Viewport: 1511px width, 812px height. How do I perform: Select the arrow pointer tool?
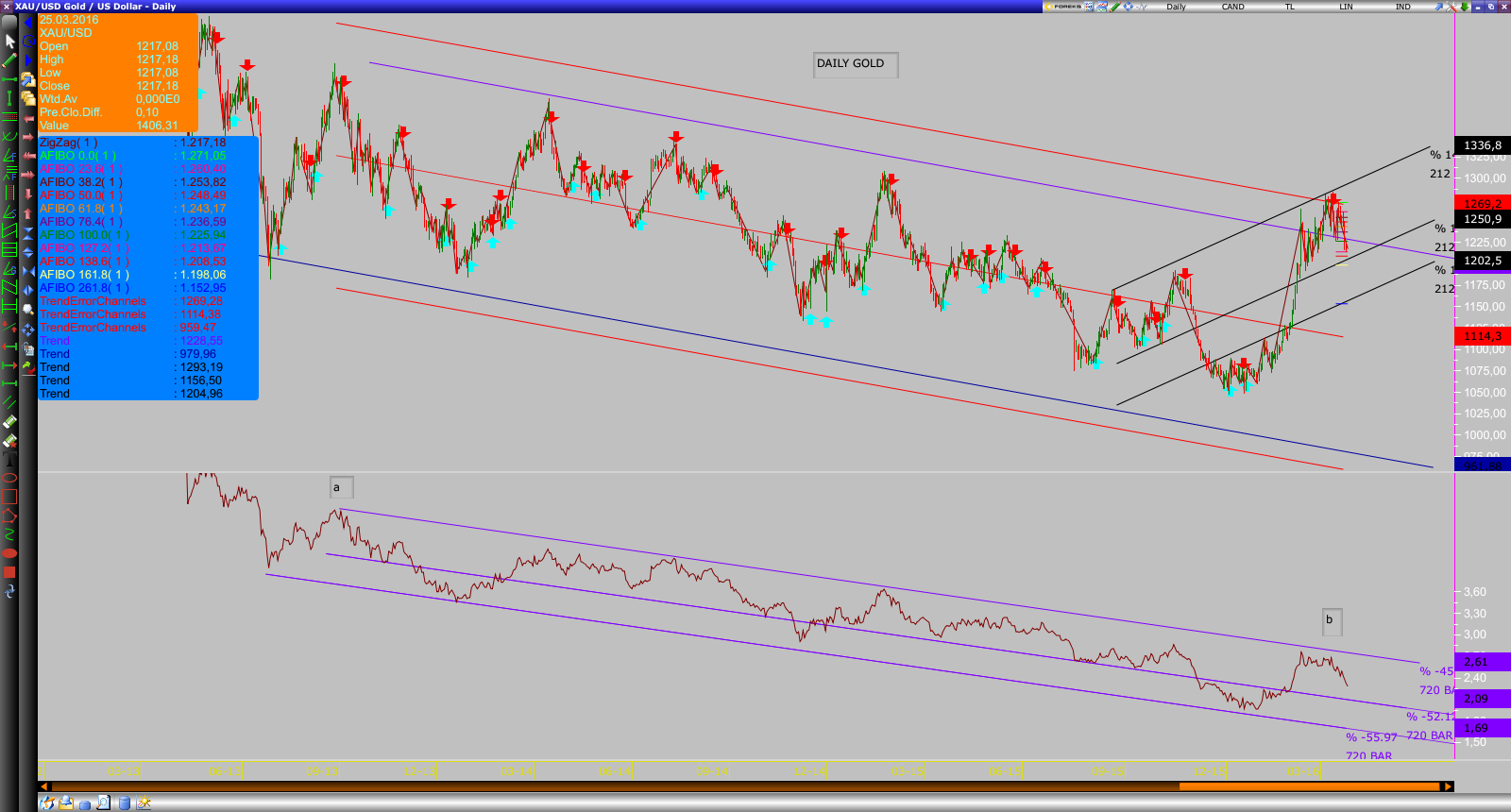coord(9,42)
